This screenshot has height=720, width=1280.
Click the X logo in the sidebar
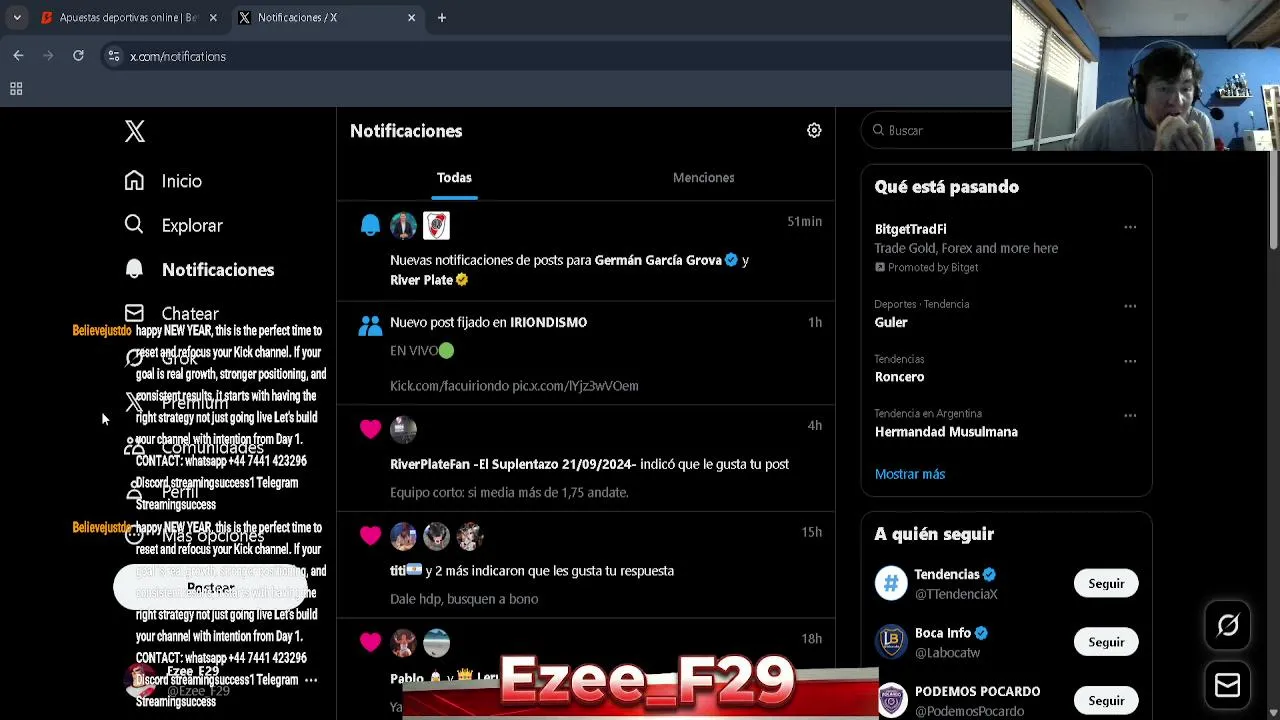pyautogui.click(x=135, y=131)
